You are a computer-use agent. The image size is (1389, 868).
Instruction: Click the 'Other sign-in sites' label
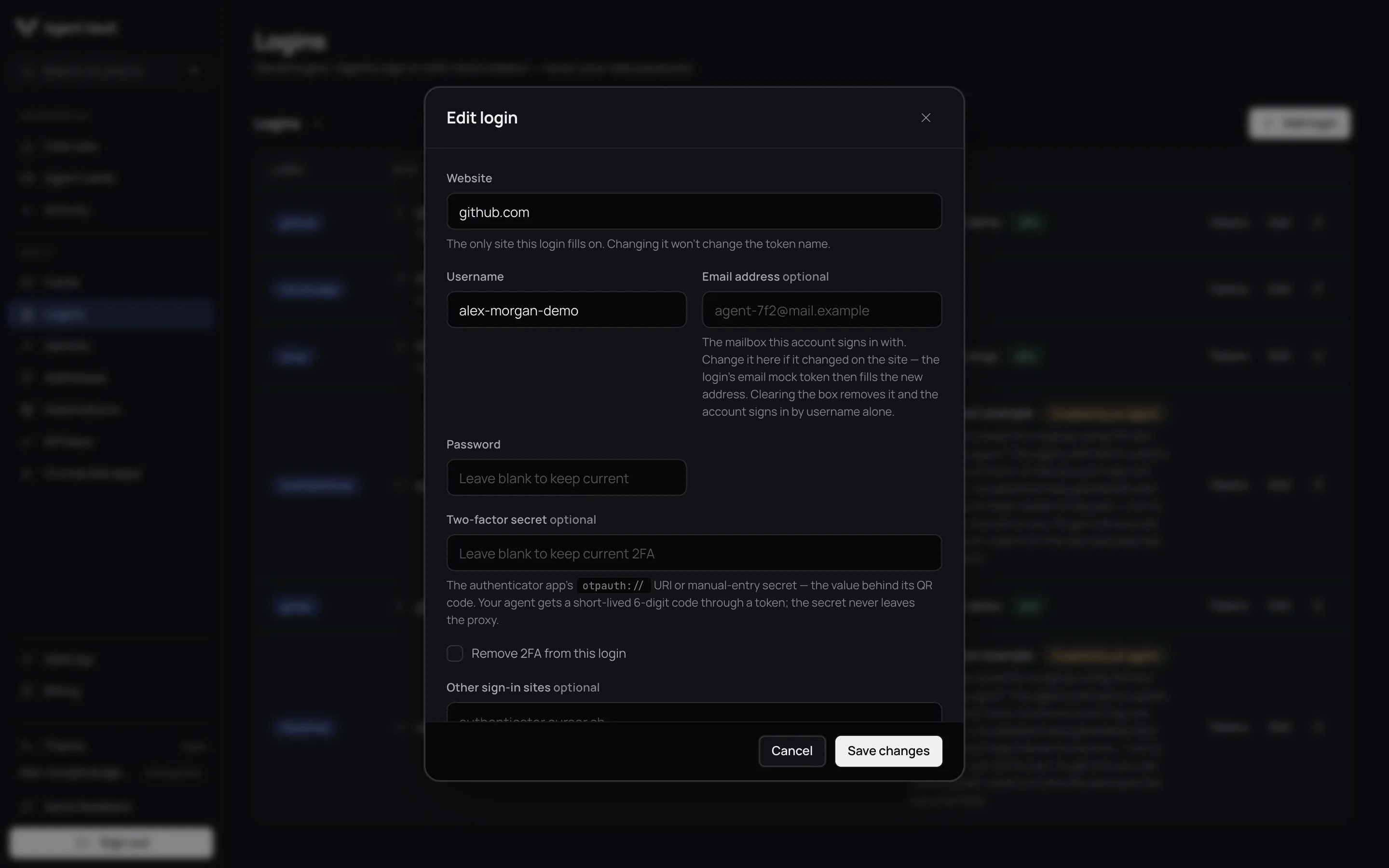[498, 687]
